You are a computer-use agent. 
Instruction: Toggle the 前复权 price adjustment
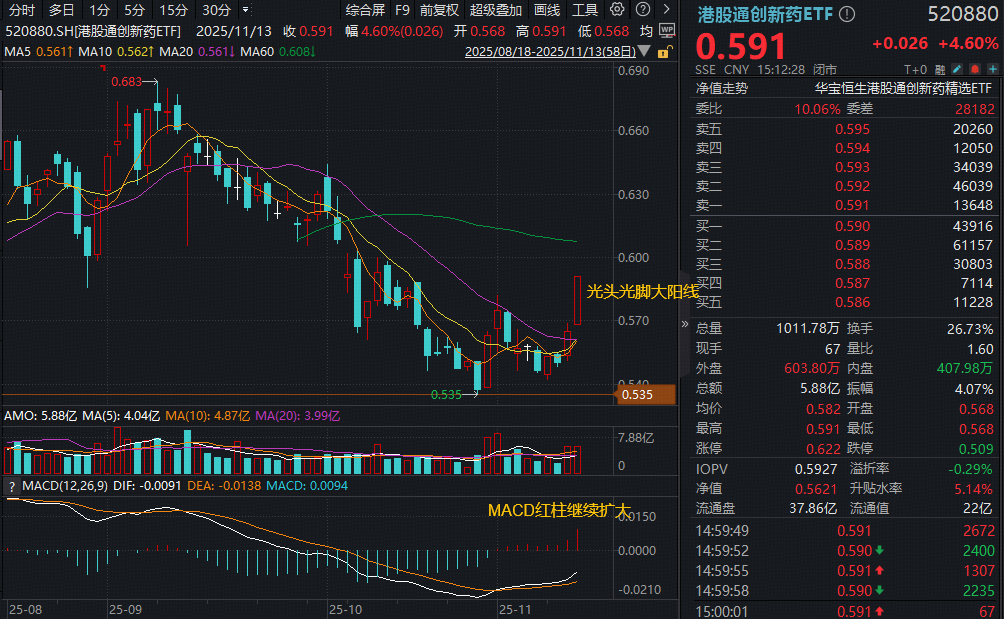click(439, 10)
